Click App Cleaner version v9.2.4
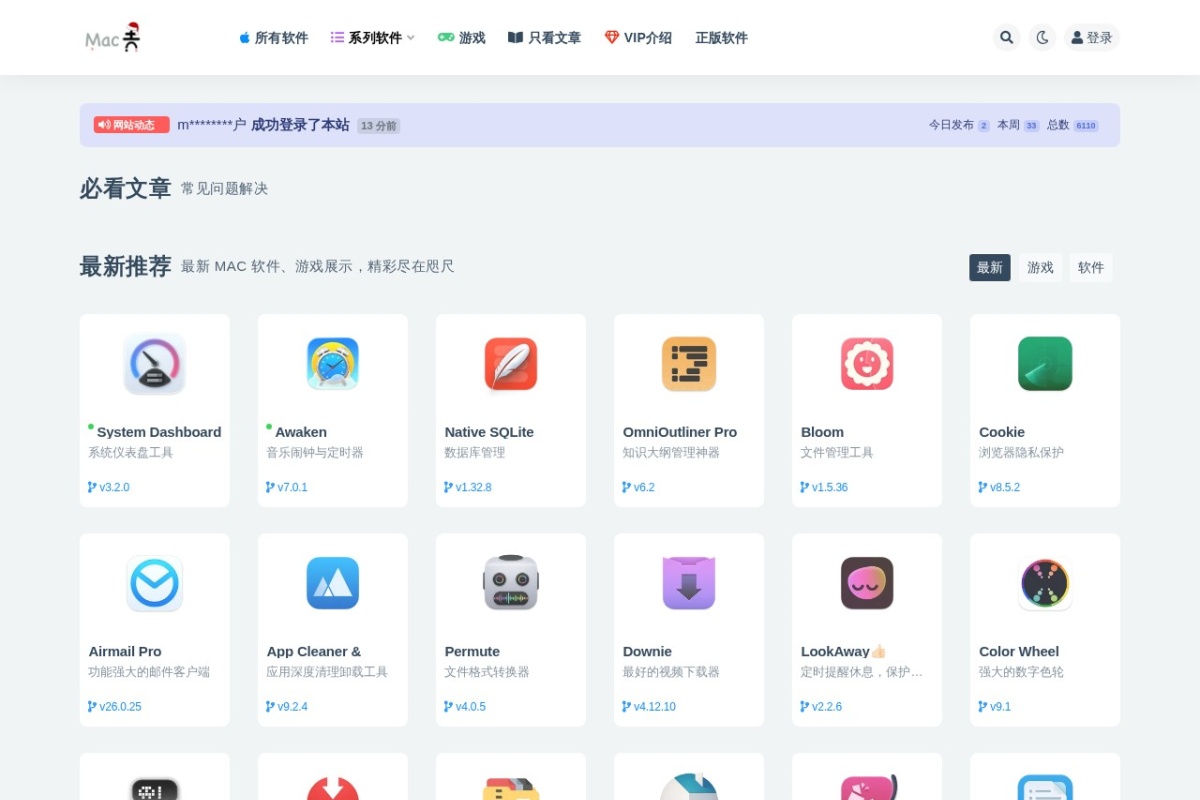 pos(287,707)
